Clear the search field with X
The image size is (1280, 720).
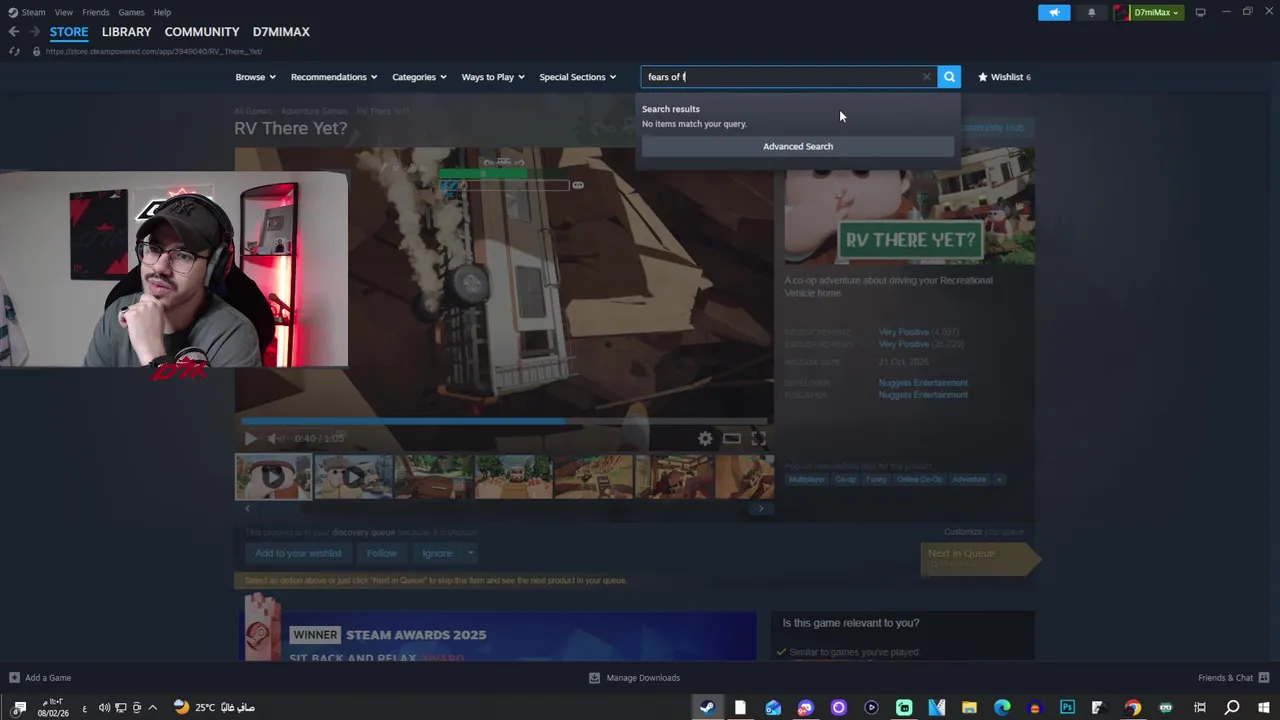(x=926, y=77)
